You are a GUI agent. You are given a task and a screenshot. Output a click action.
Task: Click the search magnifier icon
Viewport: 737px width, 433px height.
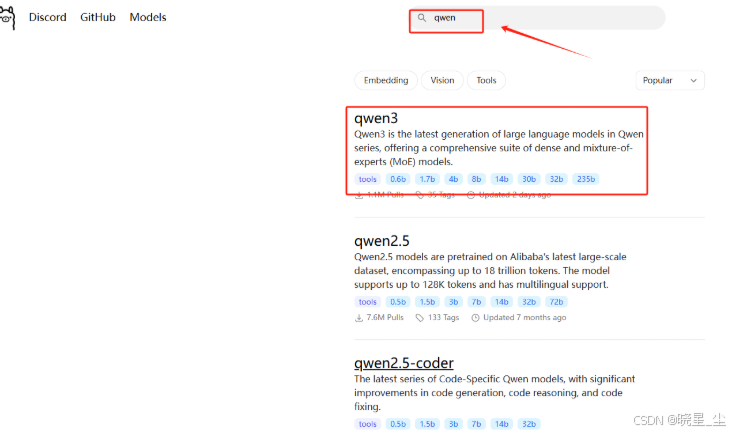tap(422, 17)
